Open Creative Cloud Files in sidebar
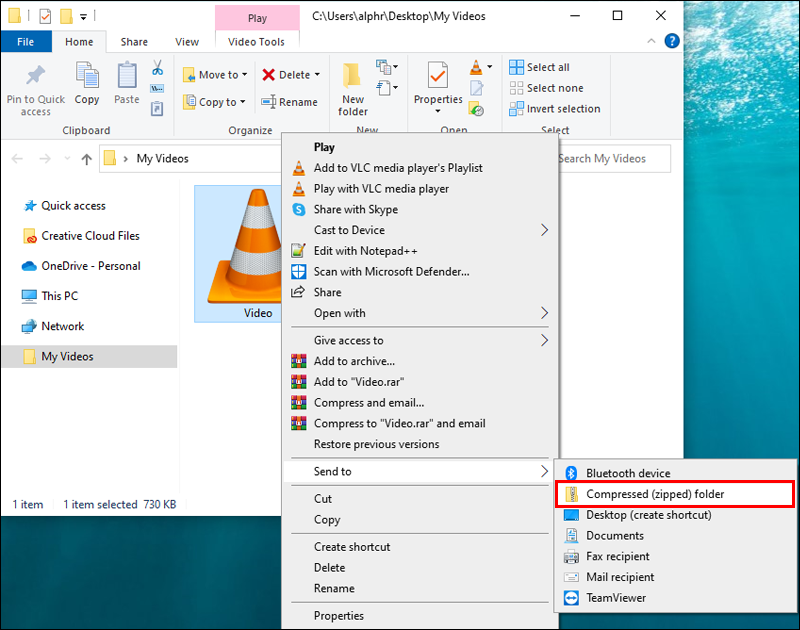The width and height of the screenshot is (800, 630). 82,236
